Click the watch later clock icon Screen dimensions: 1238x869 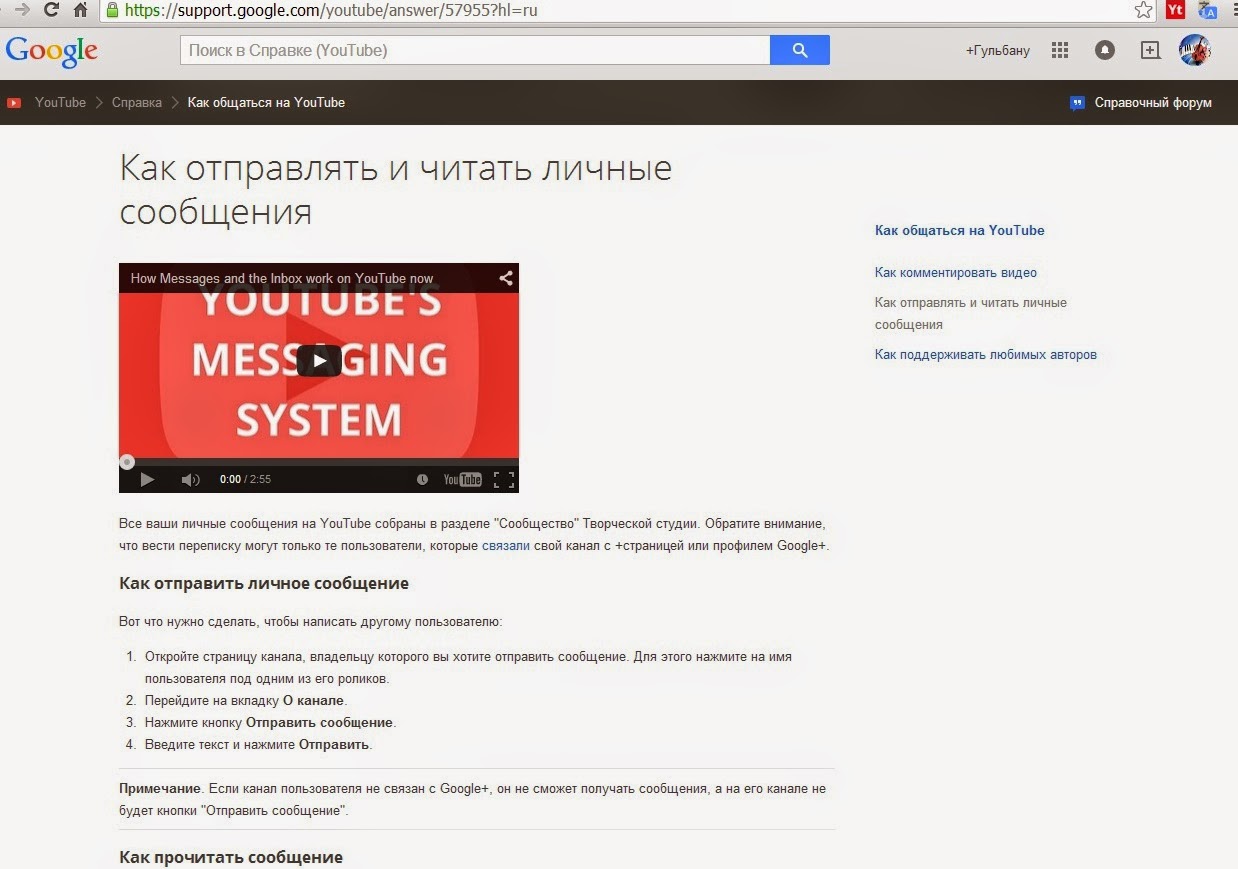tap(422, 480)
